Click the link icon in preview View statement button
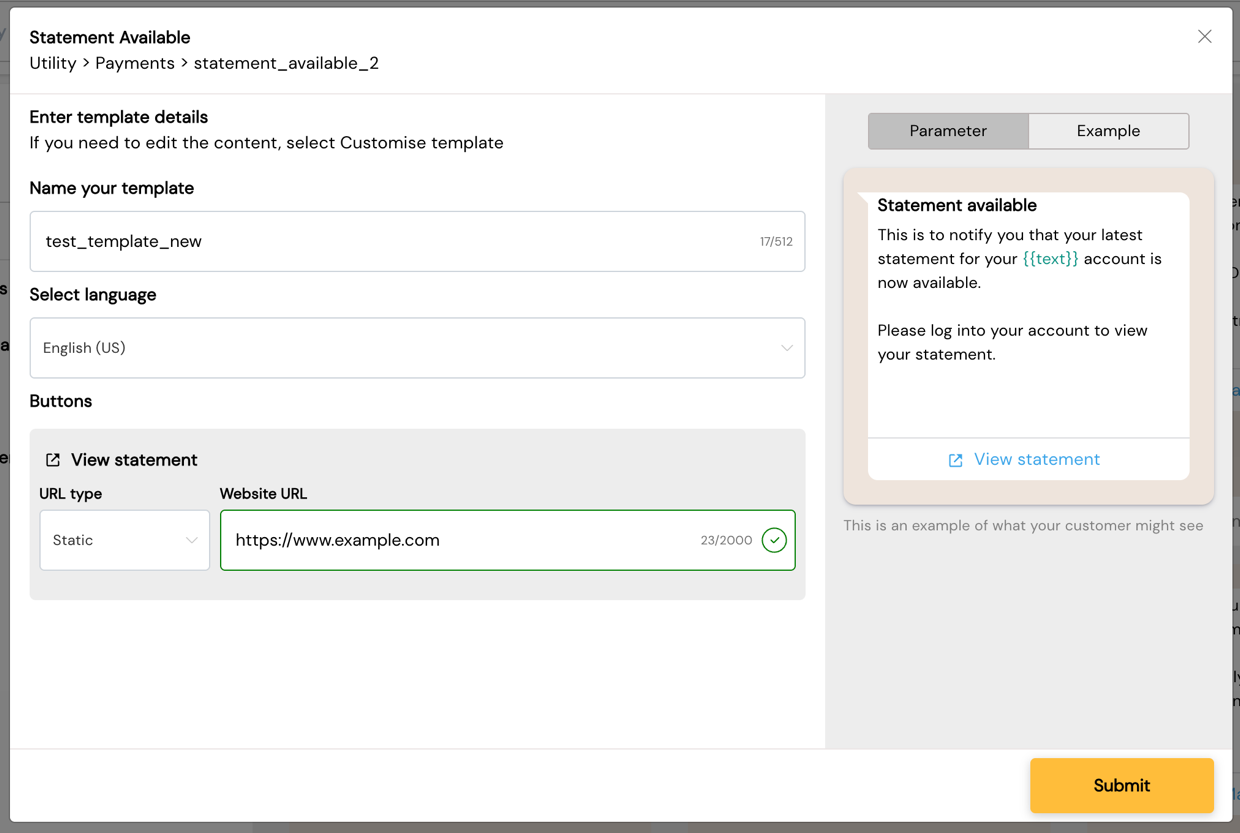This screenshot has width=1240, height=833. coord(956,460)
